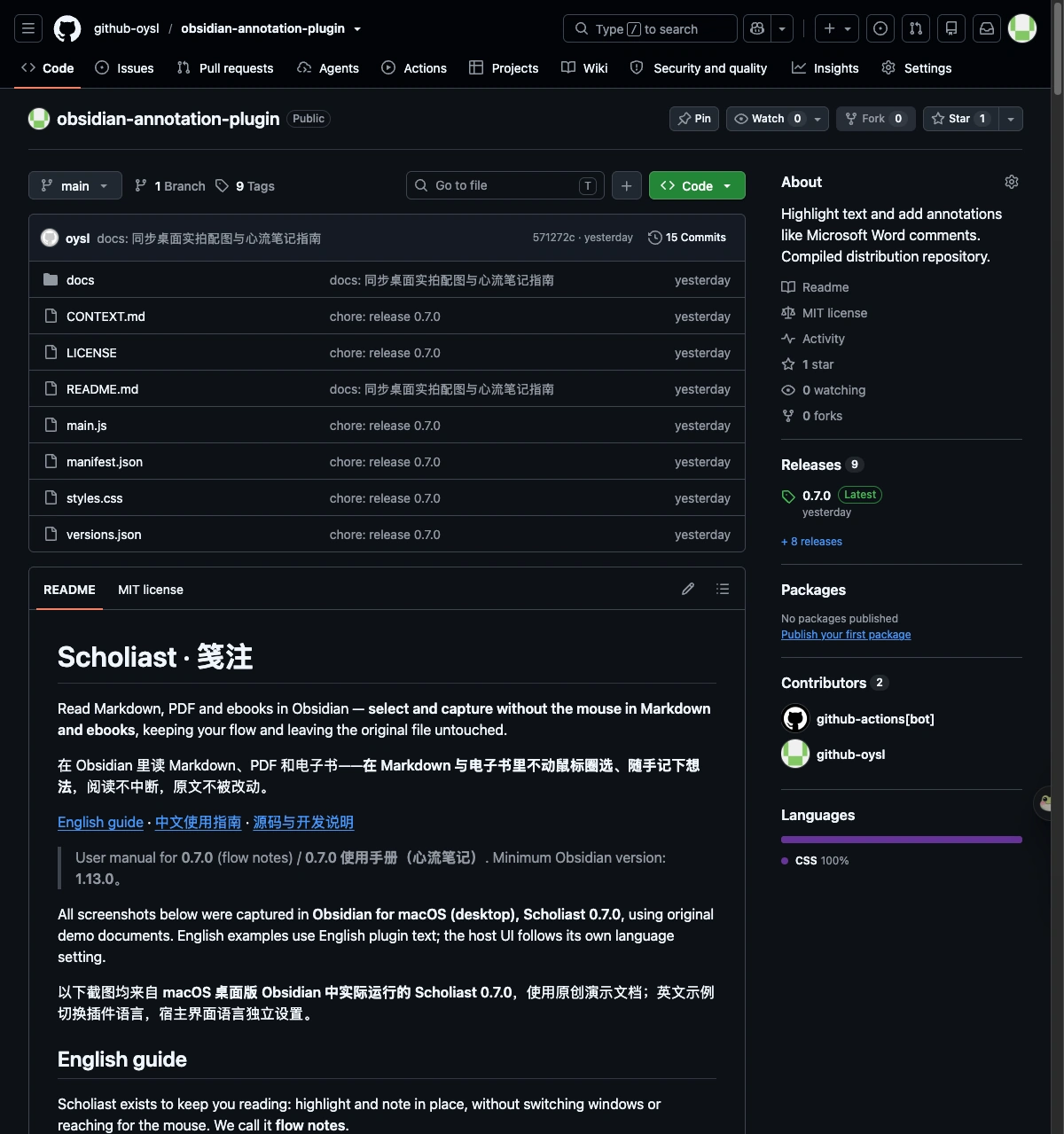1064x1134 pixels.
Task: Open the repositories icon in header
Action: 951,28
